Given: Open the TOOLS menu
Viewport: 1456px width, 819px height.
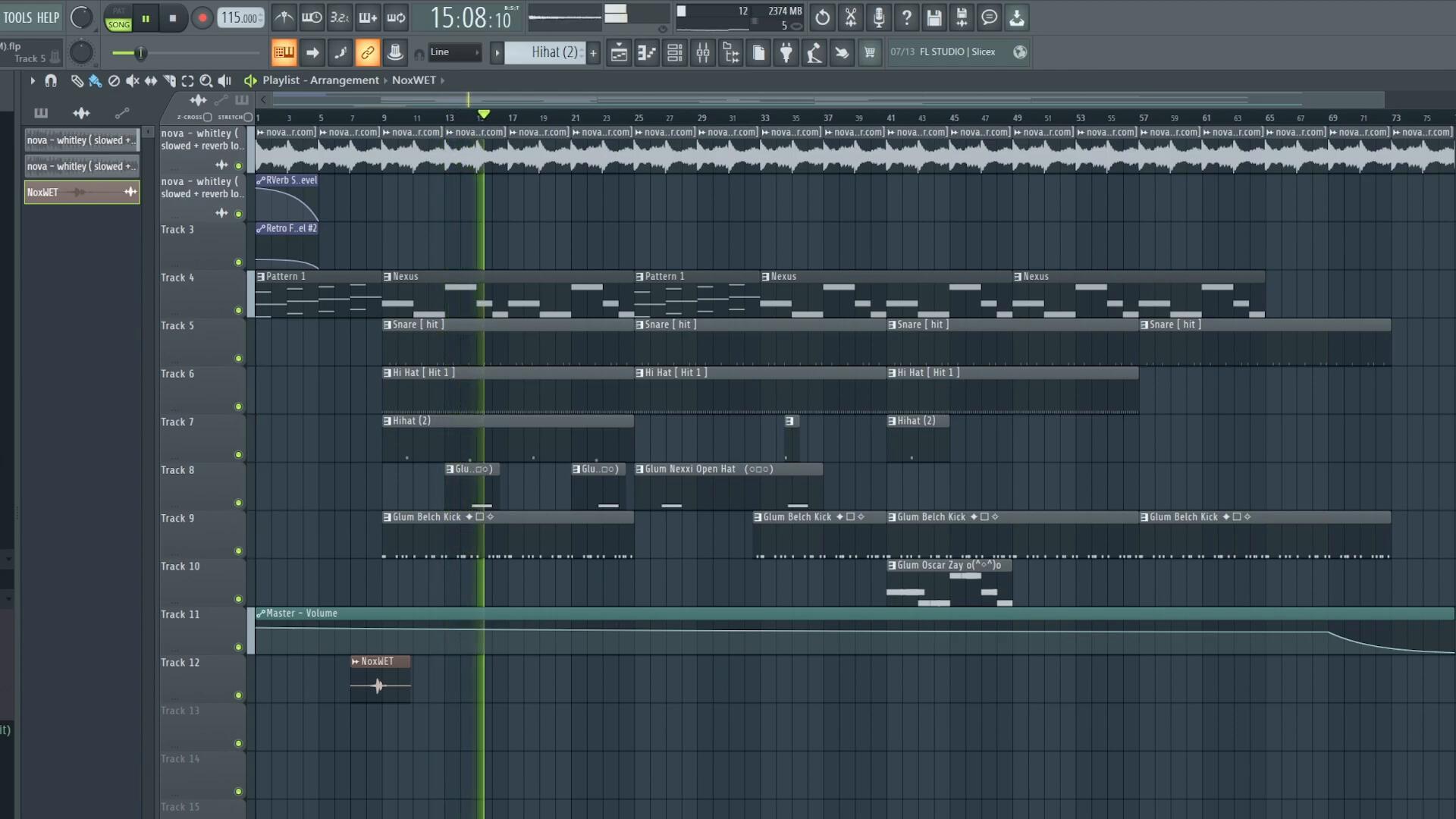Looking at the screenshot, I should (17, 17).
